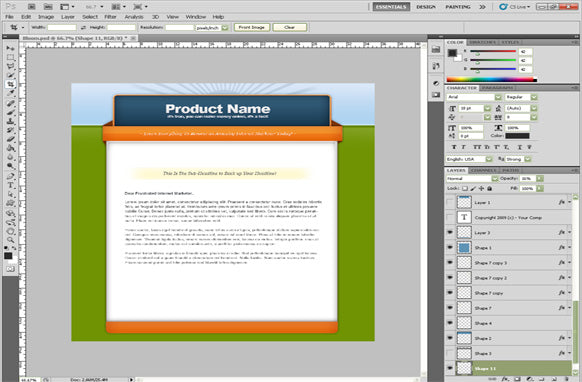582x382 pixels.
Task: Hide the Shape 1 layer
Action: (x=450, y=248)
